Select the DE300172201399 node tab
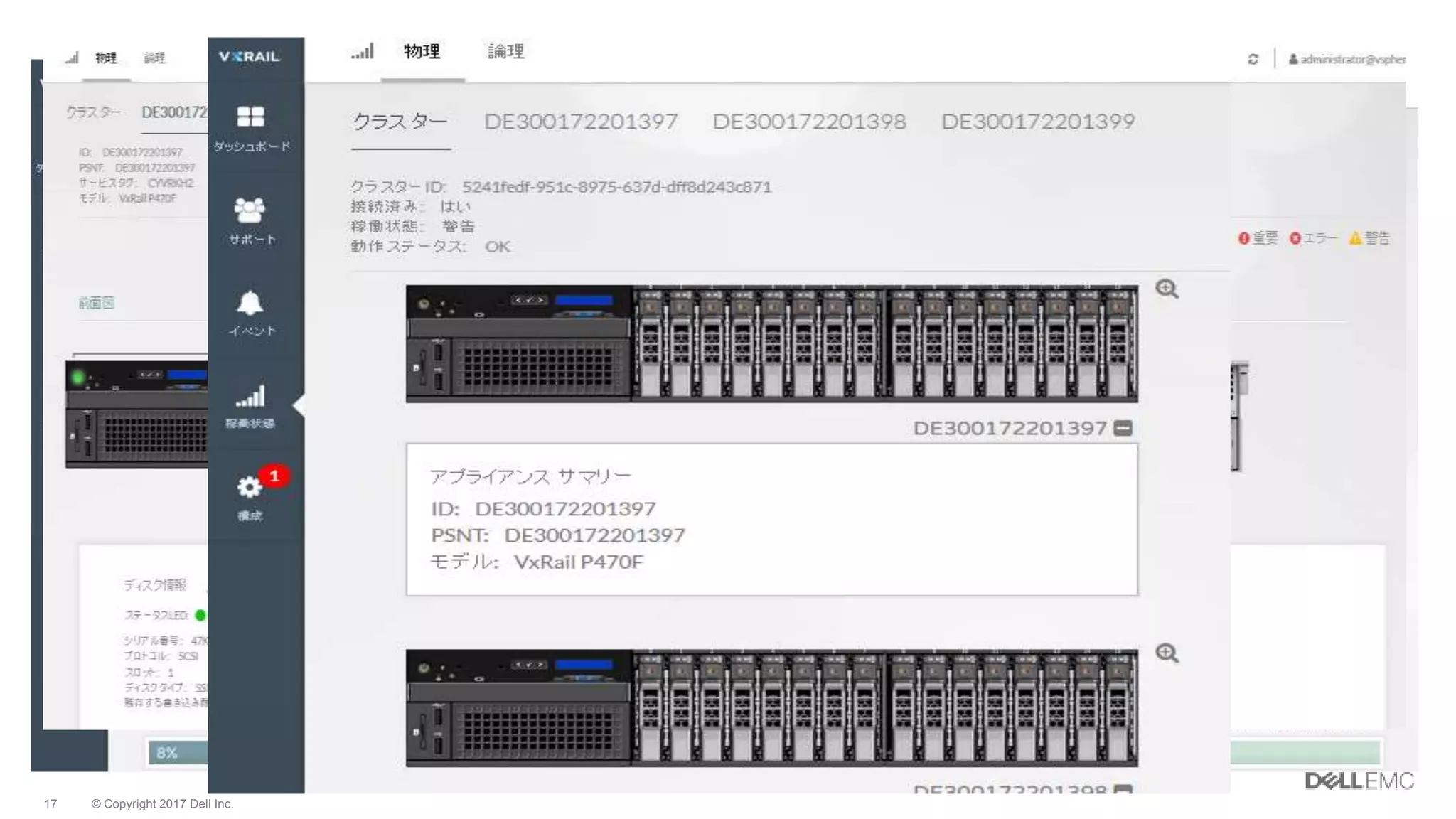The width and height of the screenshot is (1456, 819). [1038, 122]
